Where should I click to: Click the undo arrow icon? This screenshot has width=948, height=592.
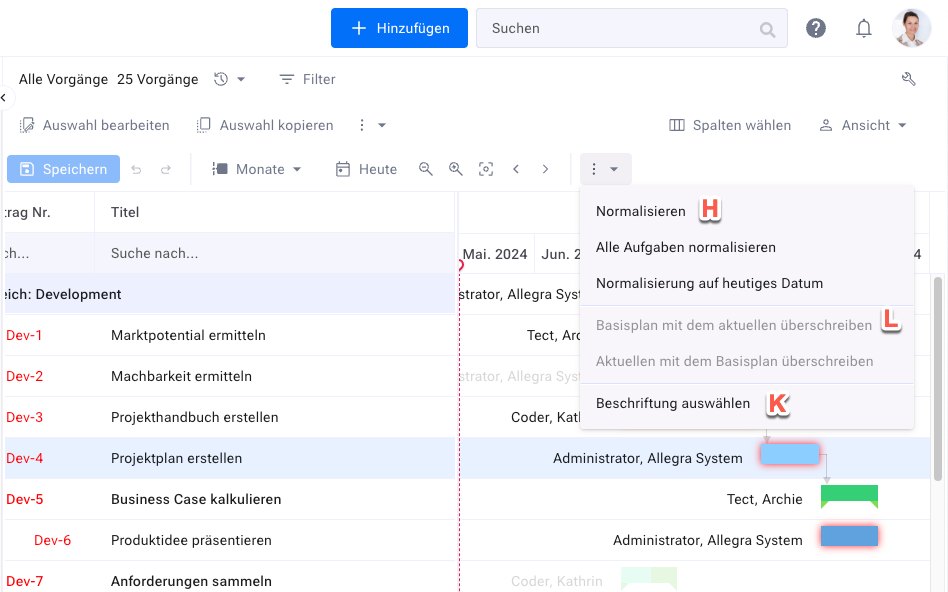click(137, 169)
